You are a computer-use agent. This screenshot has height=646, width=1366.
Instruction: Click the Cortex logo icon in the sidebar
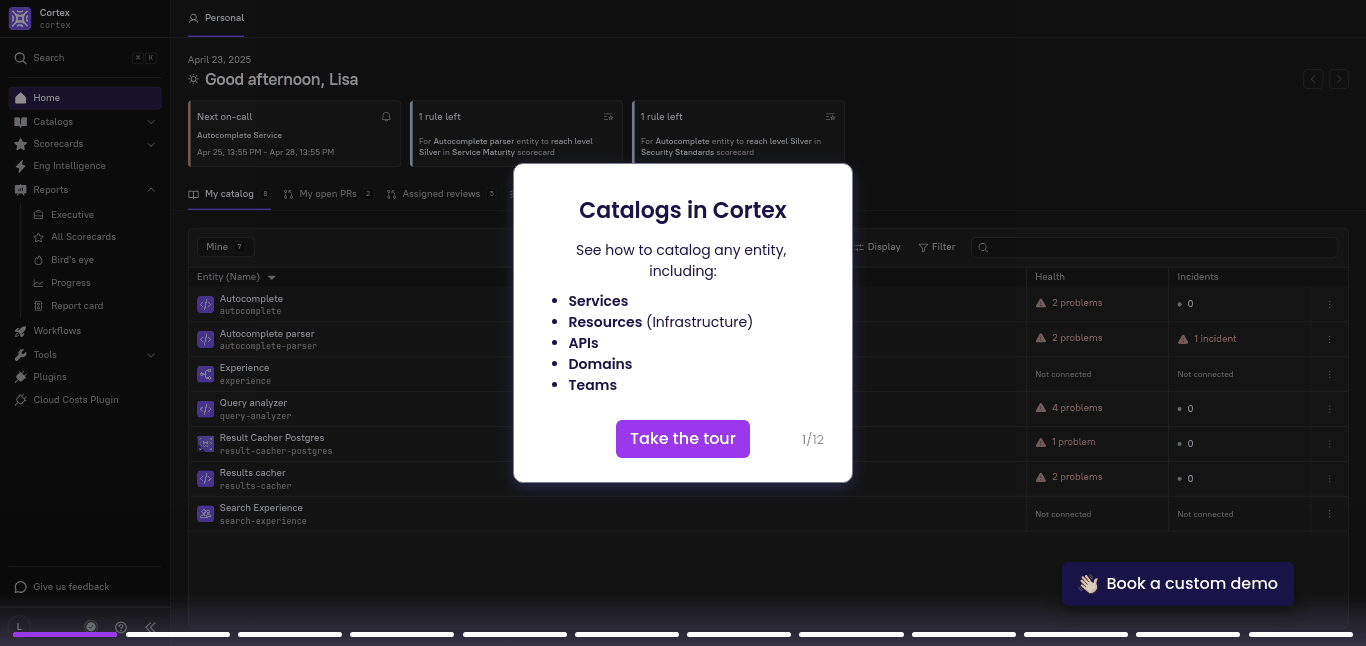coord(20,18)
